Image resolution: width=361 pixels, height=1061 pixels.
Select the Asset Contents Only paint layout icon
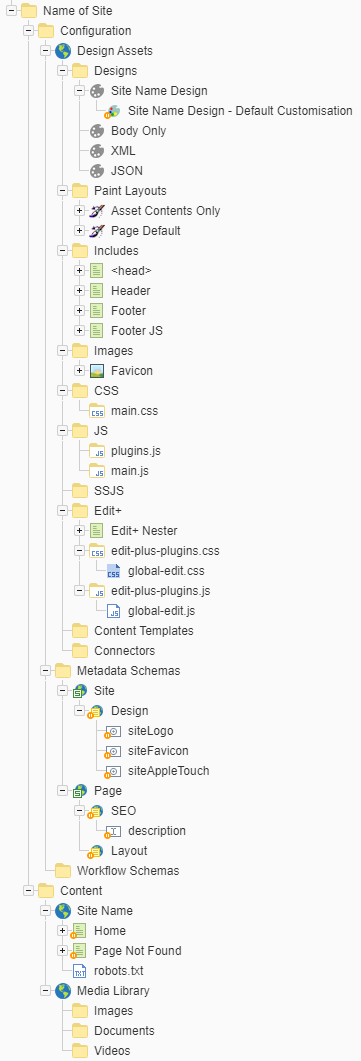(97, 210)
